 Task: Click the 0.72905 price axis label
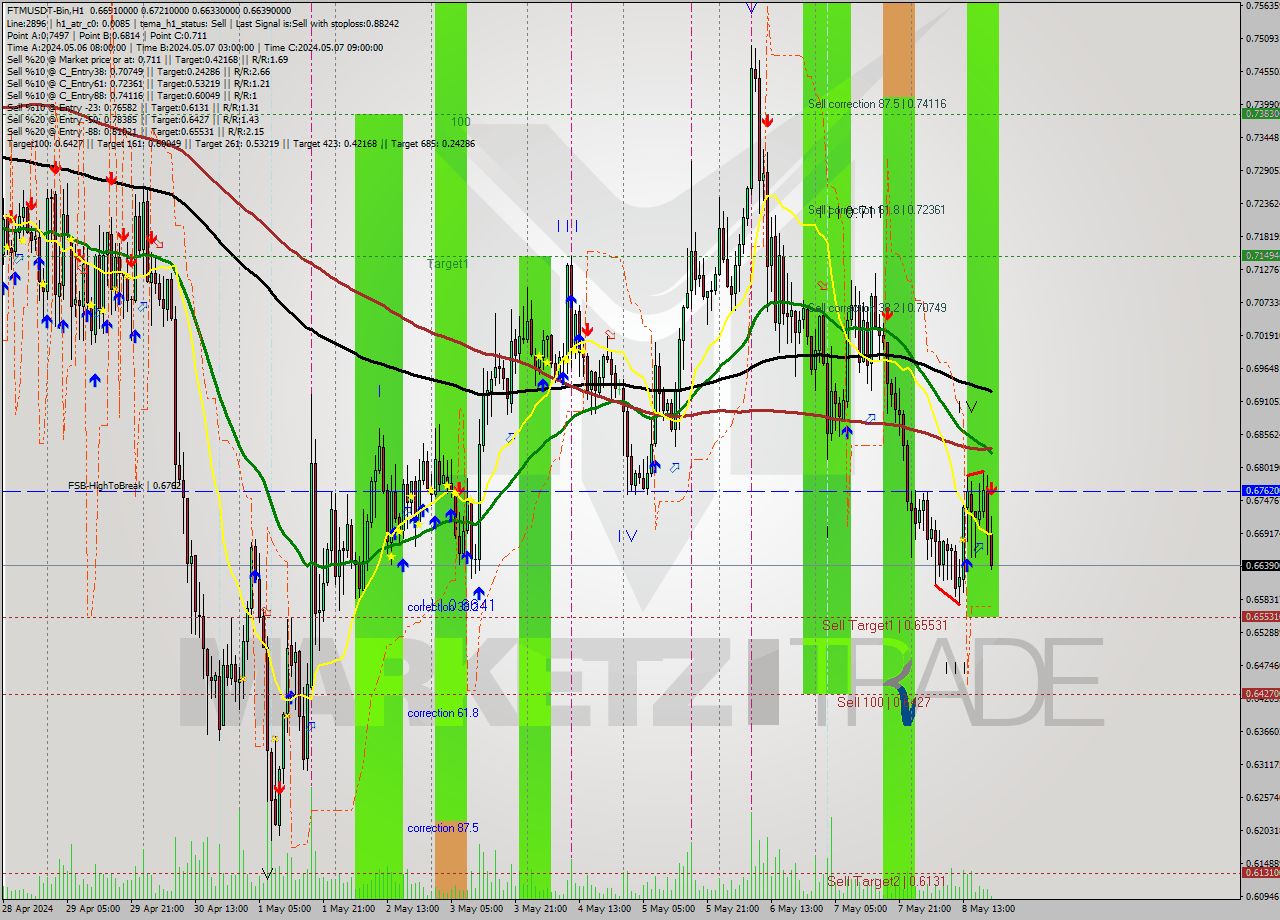pyautogui.click(x=1262, y=170)
